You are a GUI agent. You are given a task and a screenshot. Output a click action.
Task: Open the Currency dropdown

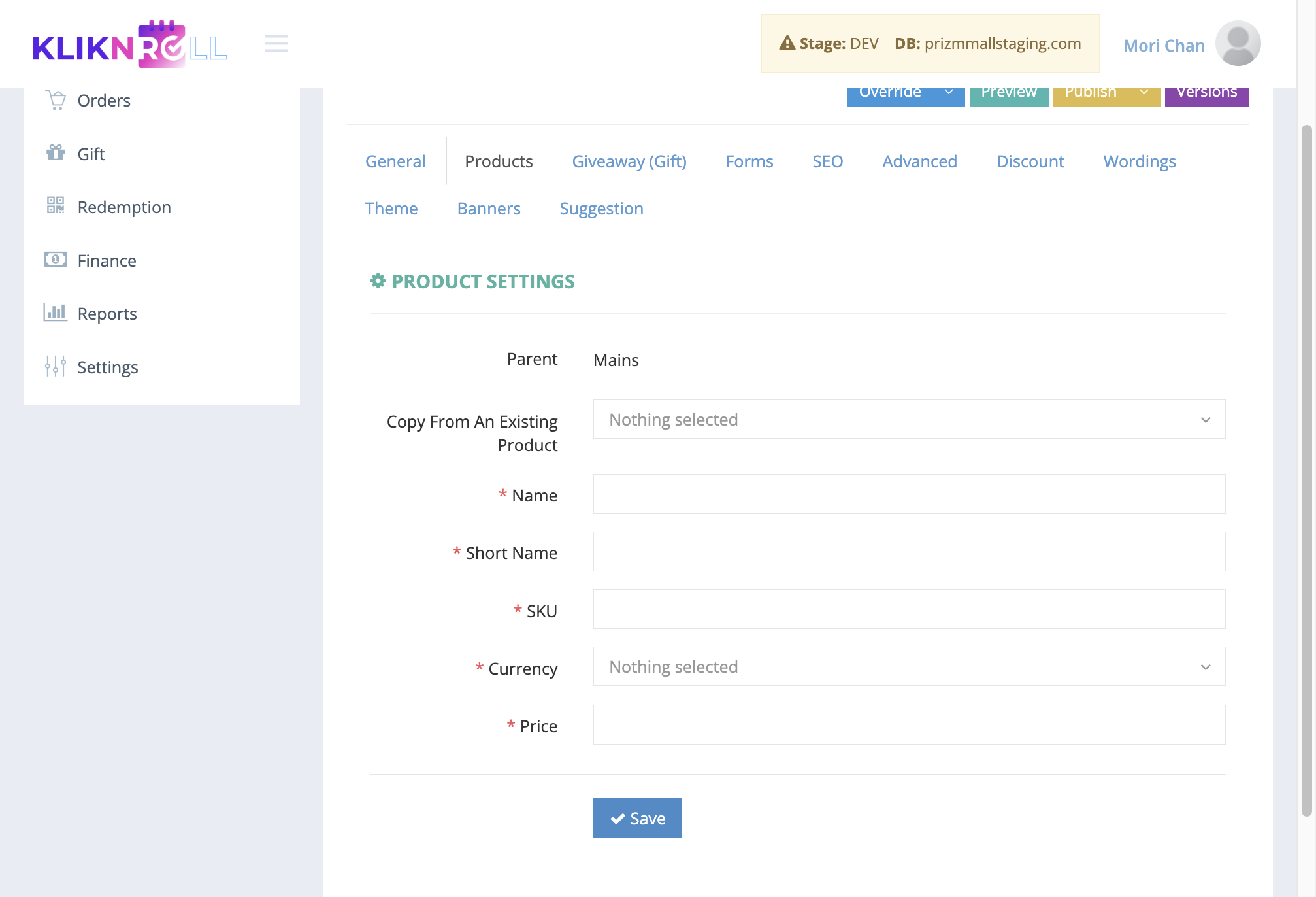(909, 666)
